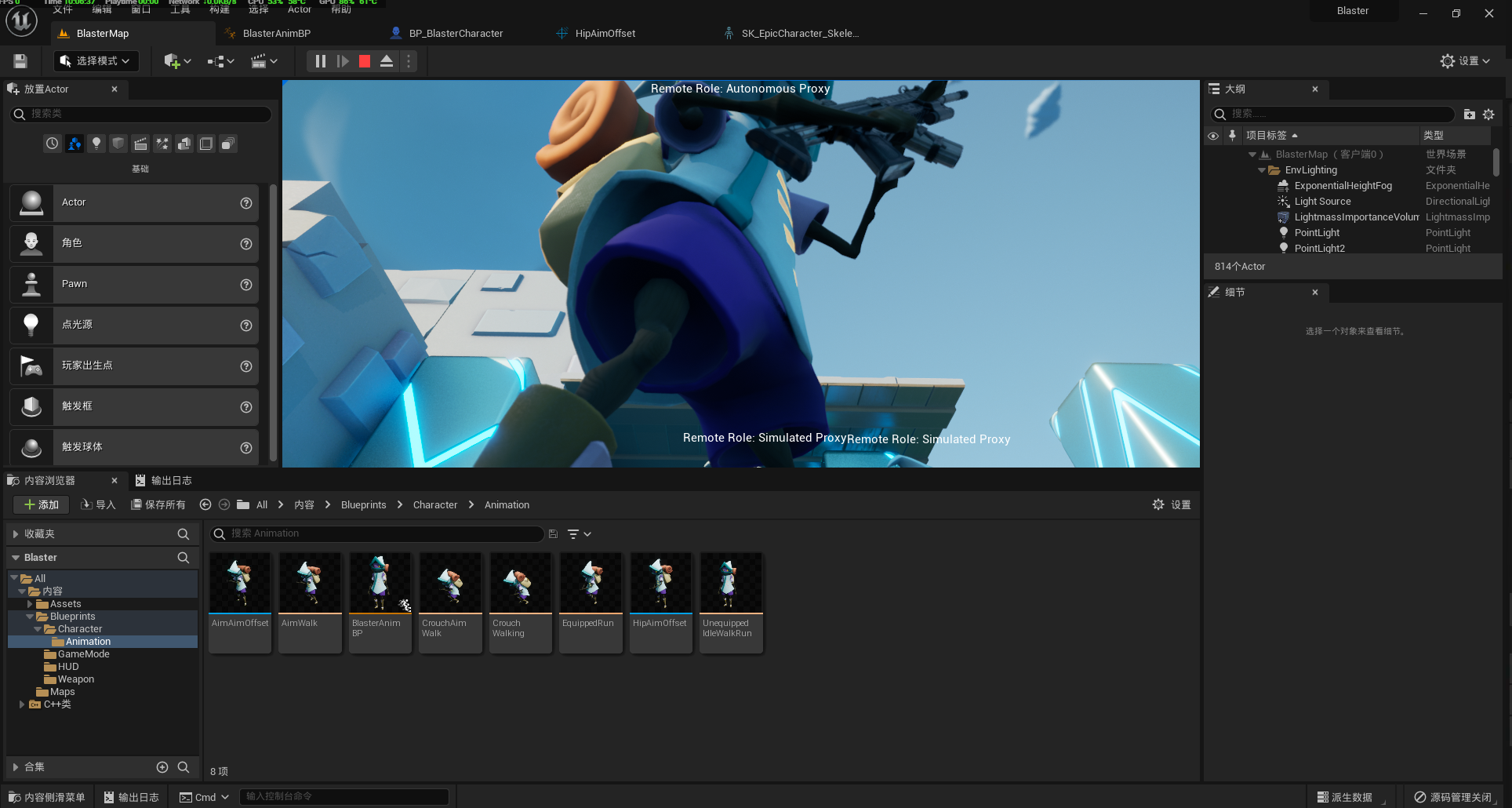
Task: Switch to the SK_EpicCharacter_Skeleton tab
Action: 799,34
